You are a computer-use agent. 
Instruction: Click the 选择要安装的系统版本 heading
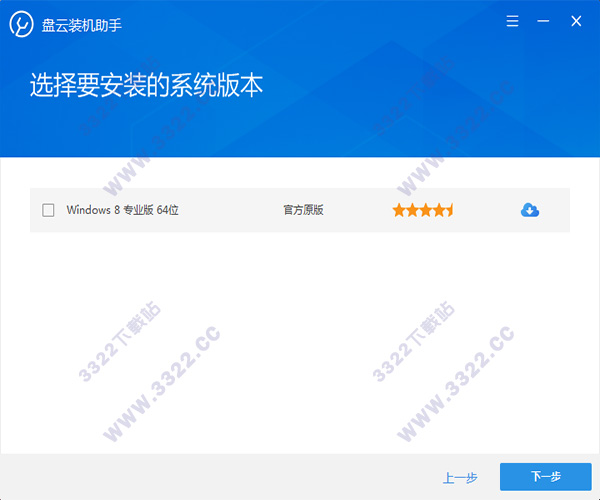(x=147, y=85)
